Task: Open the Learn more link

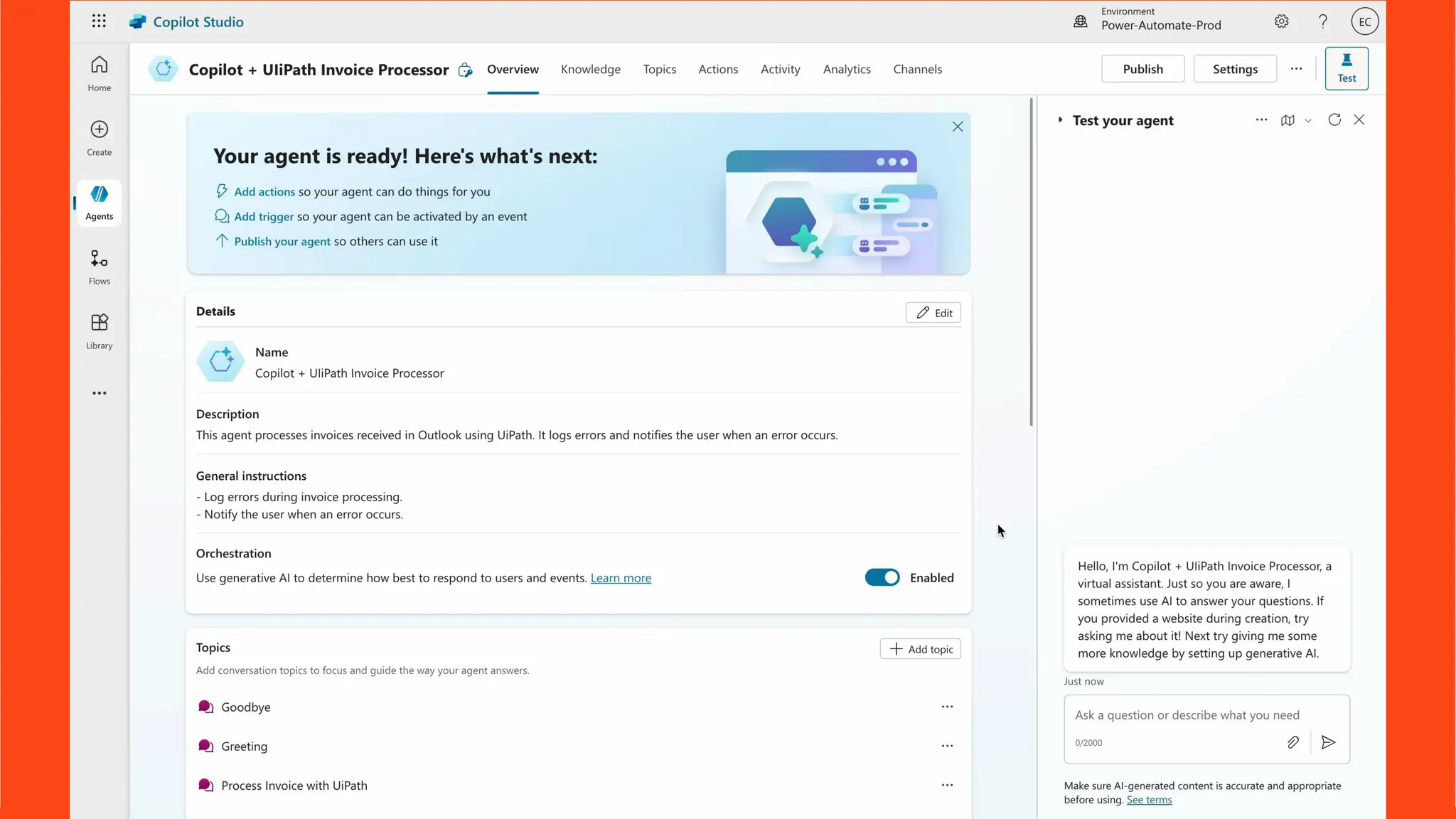Action: 620,578
